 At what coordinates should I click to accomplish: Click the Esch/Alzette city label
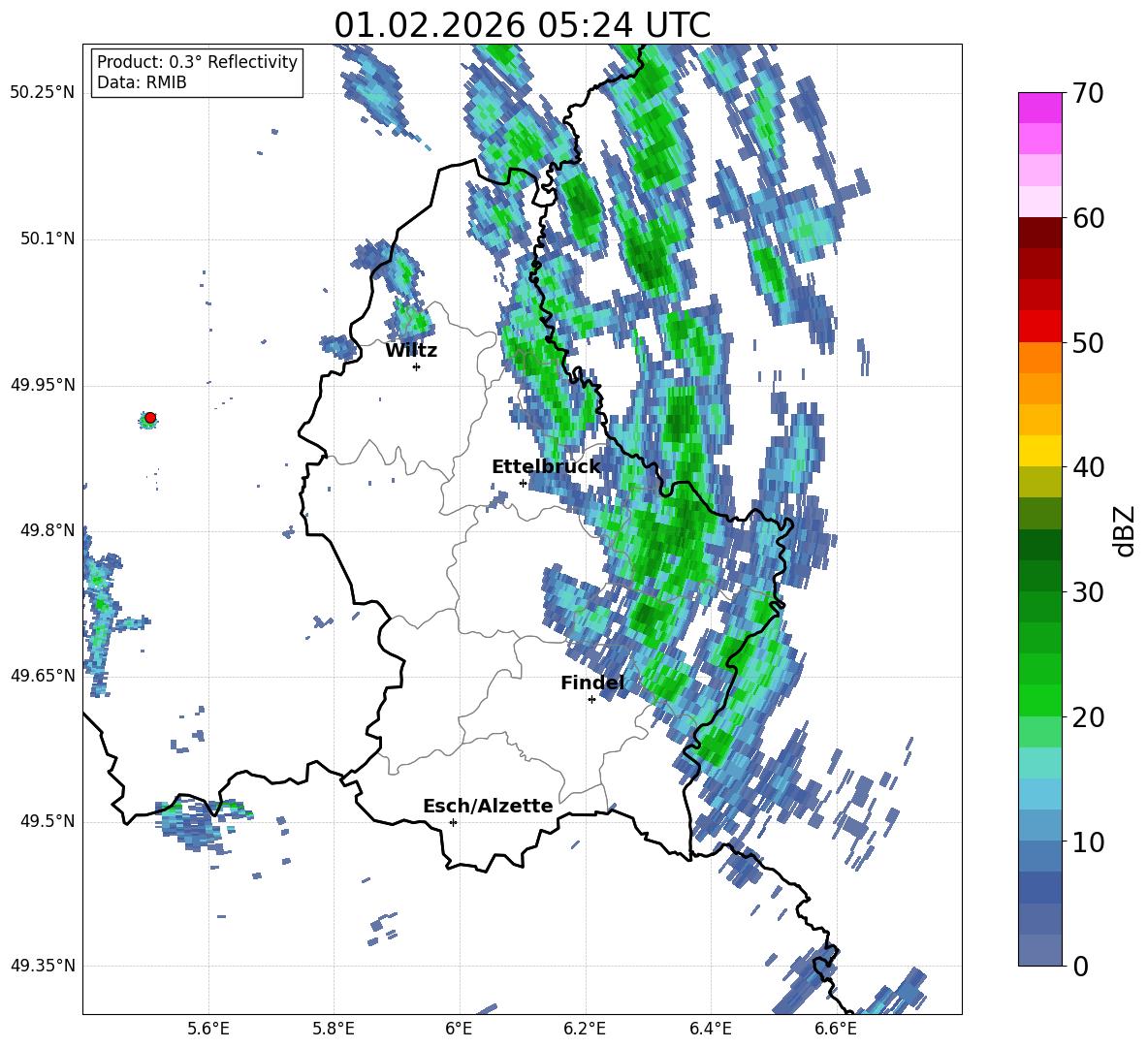(x=489, y=806)
